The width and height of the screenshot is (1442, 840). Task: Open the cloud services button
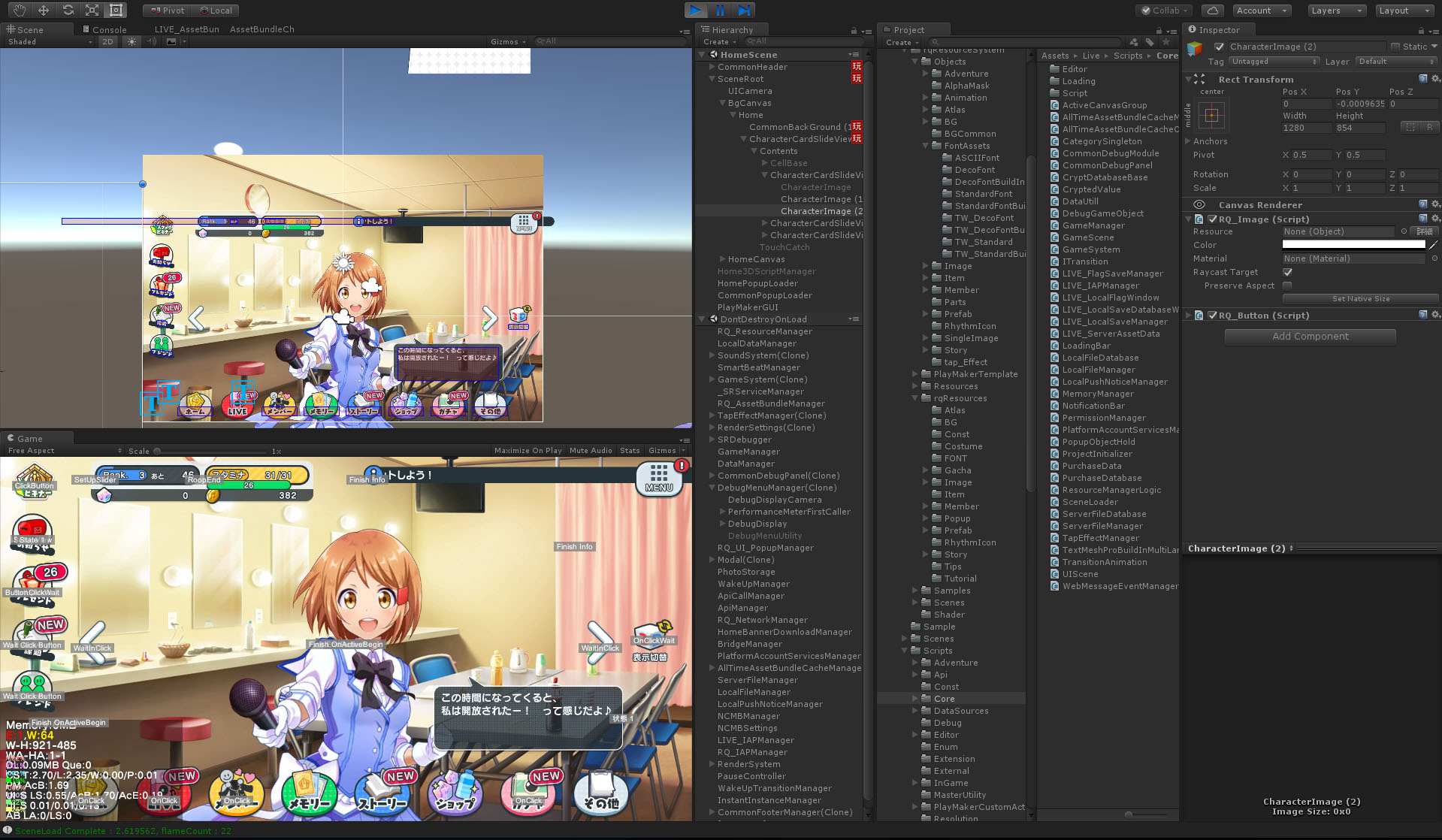click(x=1212, y=11)
